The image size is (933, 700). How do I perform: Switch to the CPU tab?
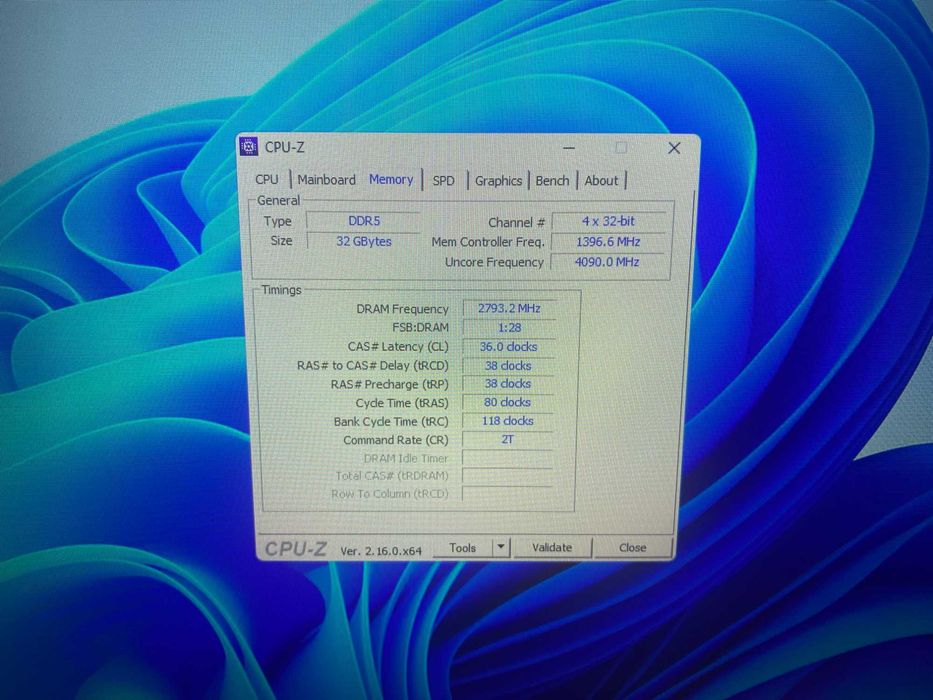point(267,179)
